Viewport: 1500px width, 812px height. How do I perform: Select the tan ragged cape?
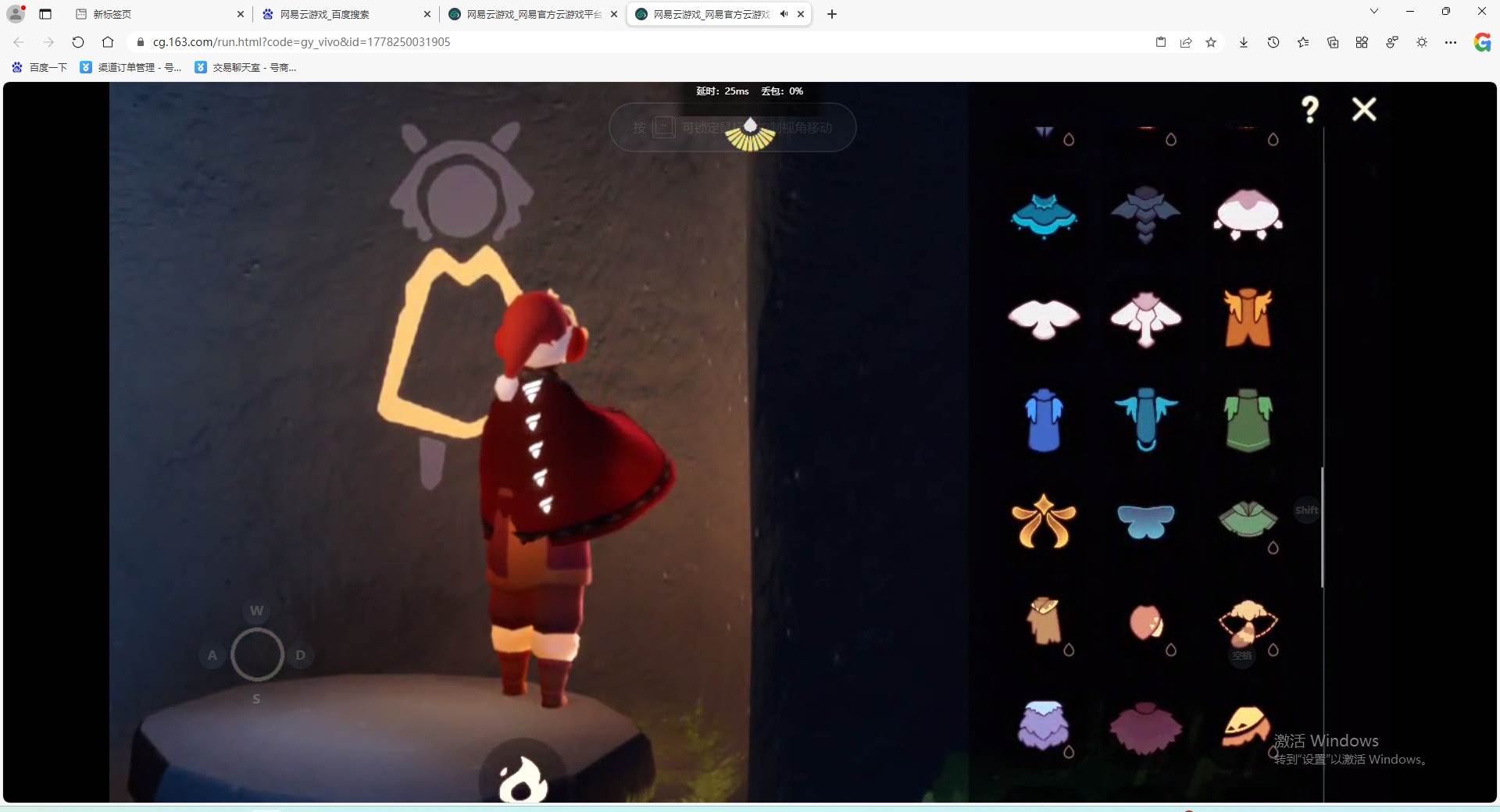[x=1044, y=621]
